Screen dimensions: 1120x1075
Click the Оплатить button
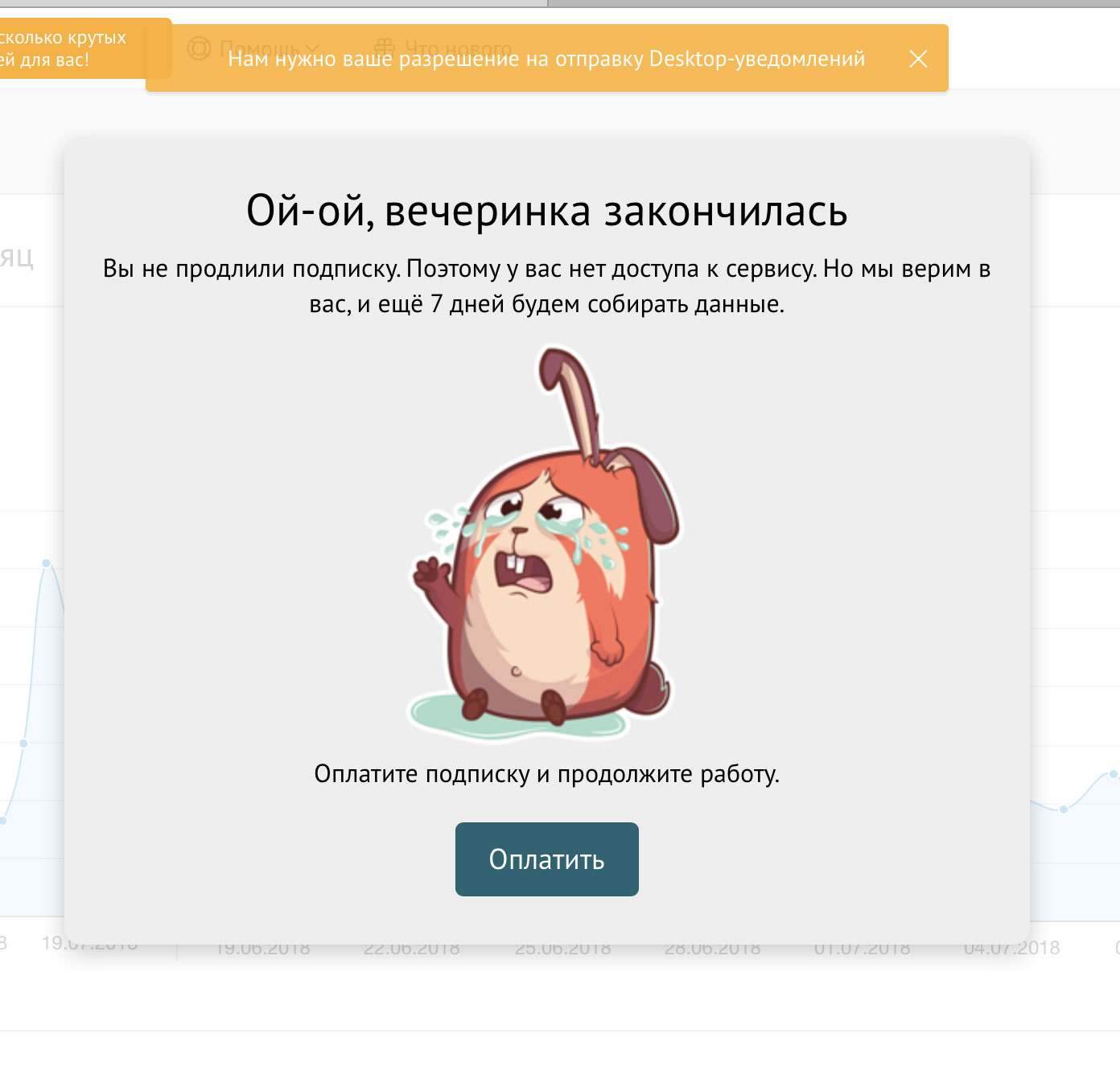coord(547,859)
